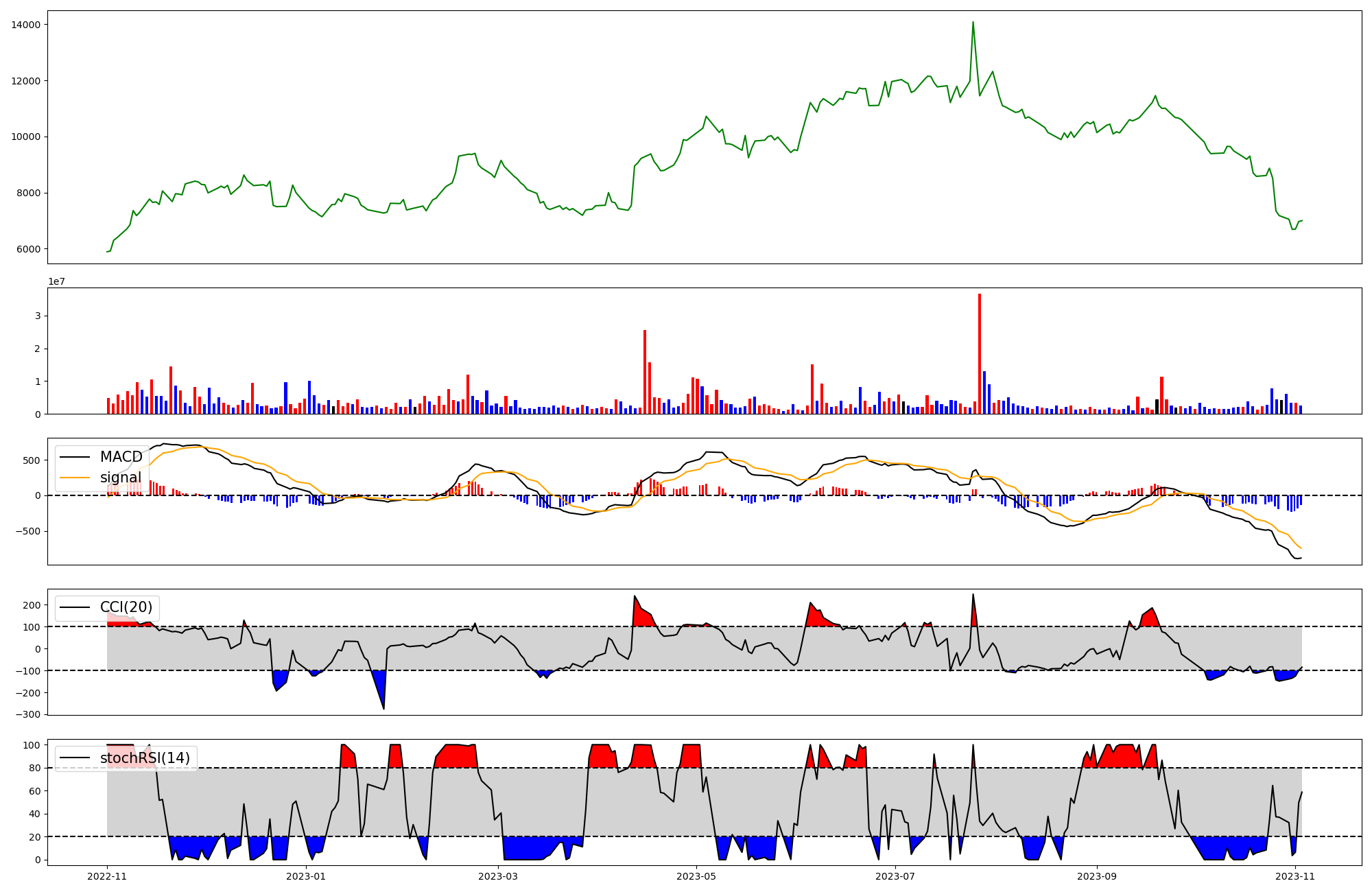The image size is (1372, 892).
Task: Click the 1e7 exponent label above volume chart
Action: click(x=56, y=281)
